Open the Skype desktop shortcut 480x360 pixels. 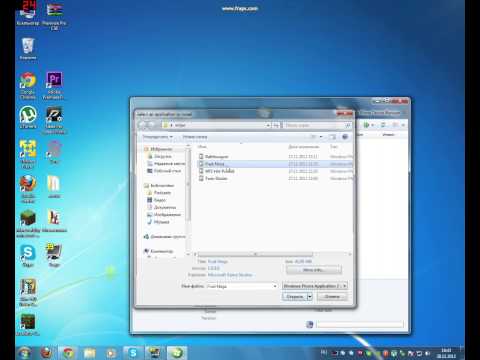(x=28, y=256)
